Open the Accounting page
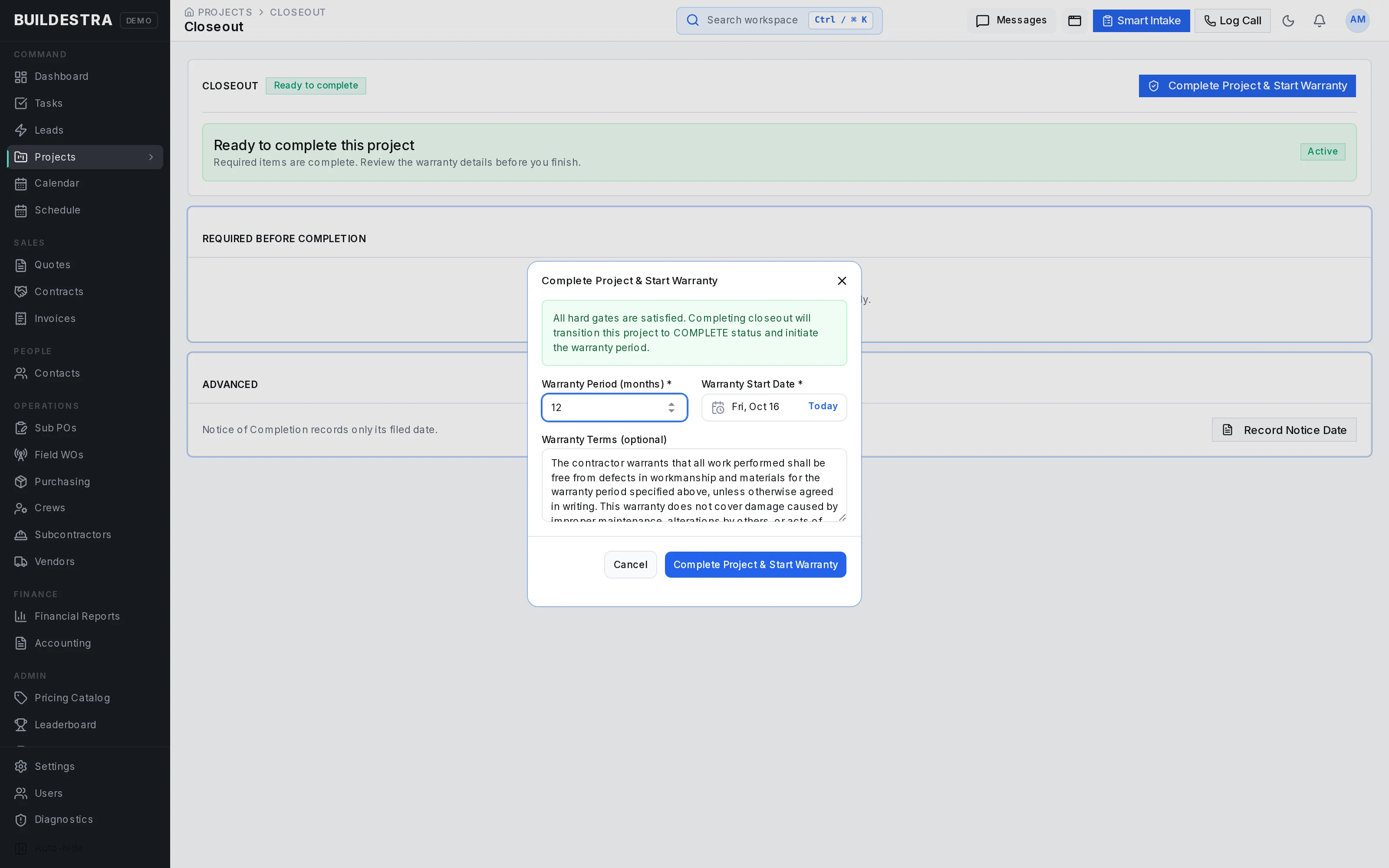 point(85,644)
